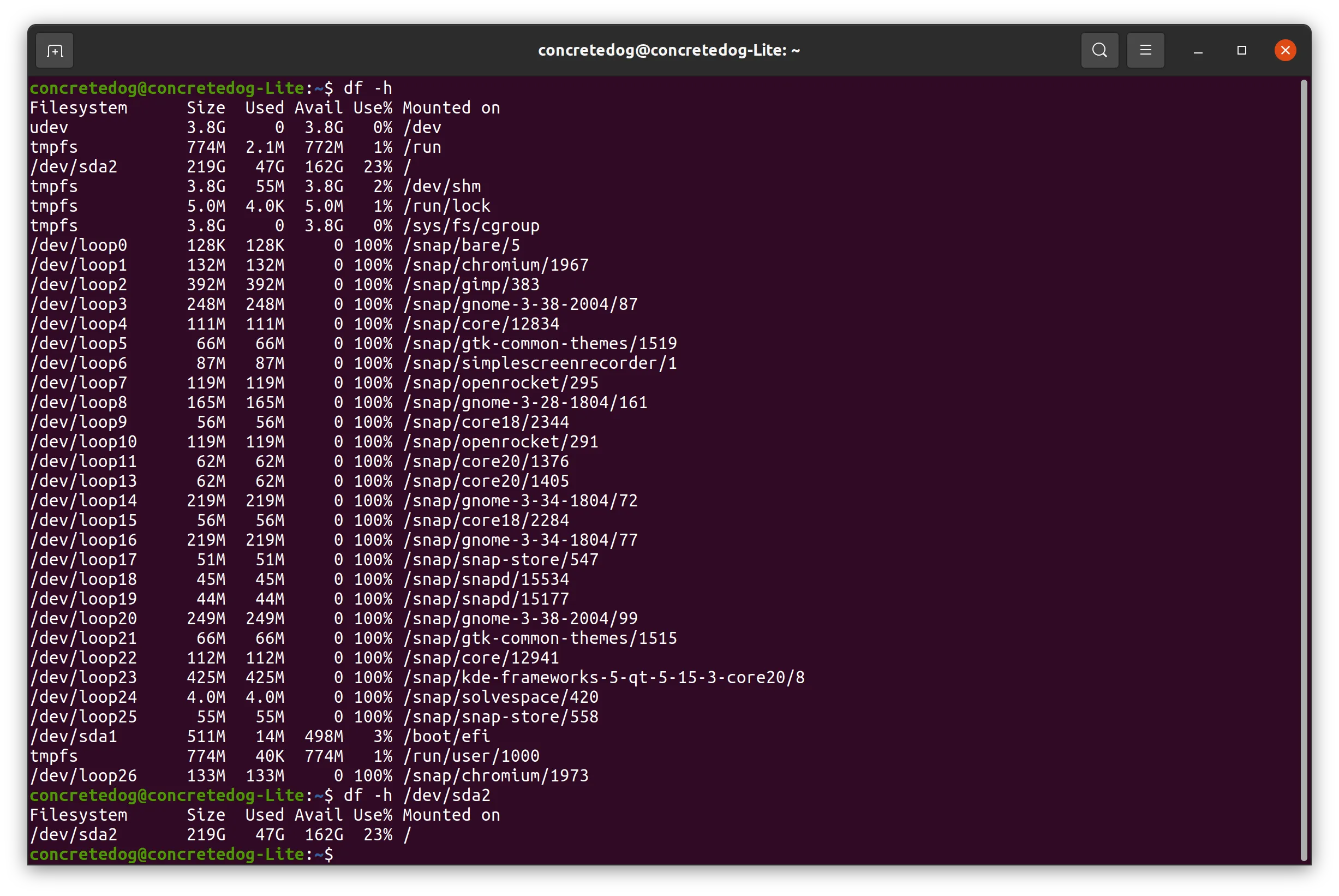This screenshot has height=896, width=1339.
Task: Click '/snap/core20/1405' mount path
Action: click(x=486, y=481)
